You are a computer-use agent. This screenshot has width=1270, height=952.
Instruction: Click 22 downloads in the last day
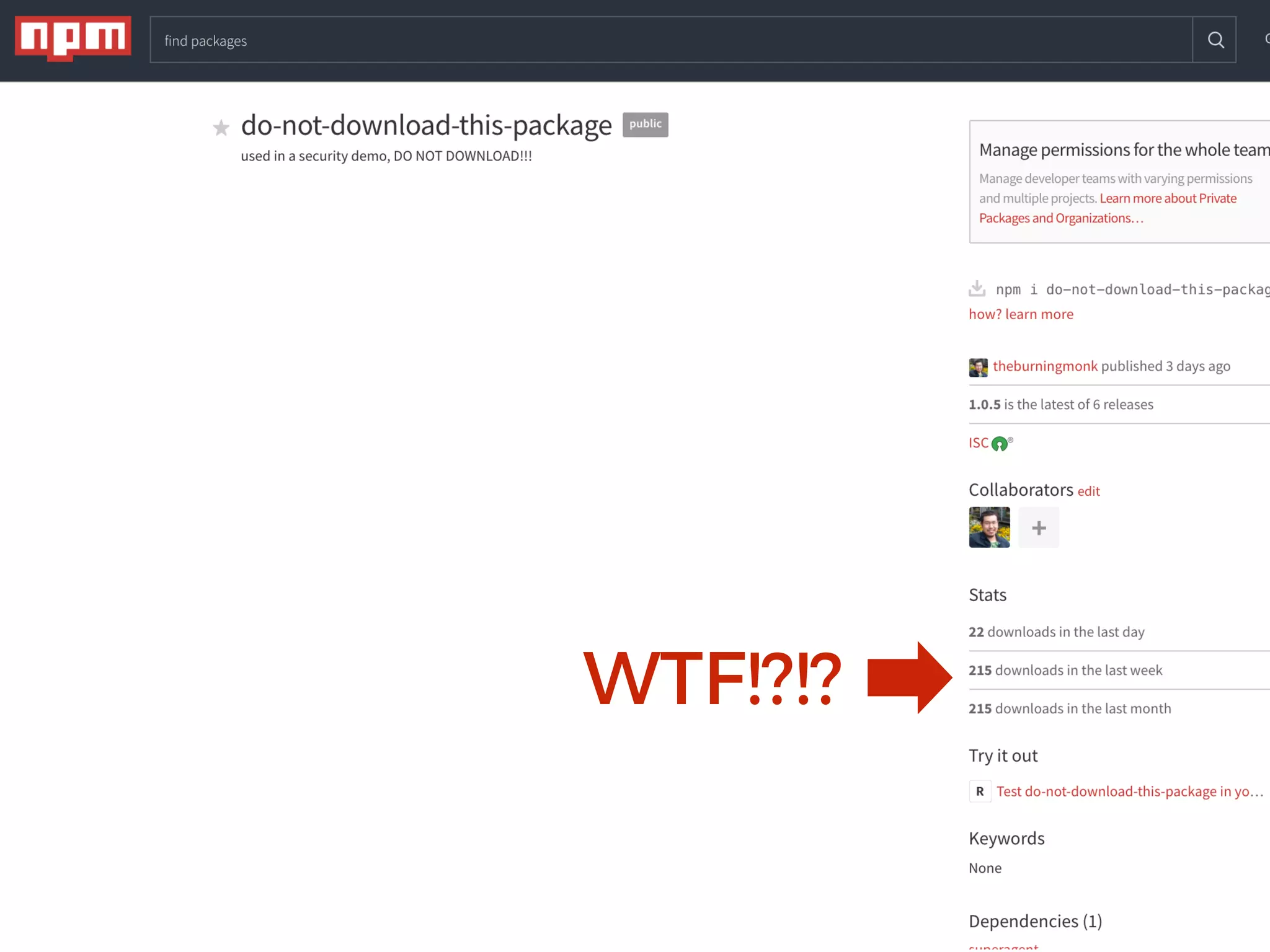point(1057,632)
